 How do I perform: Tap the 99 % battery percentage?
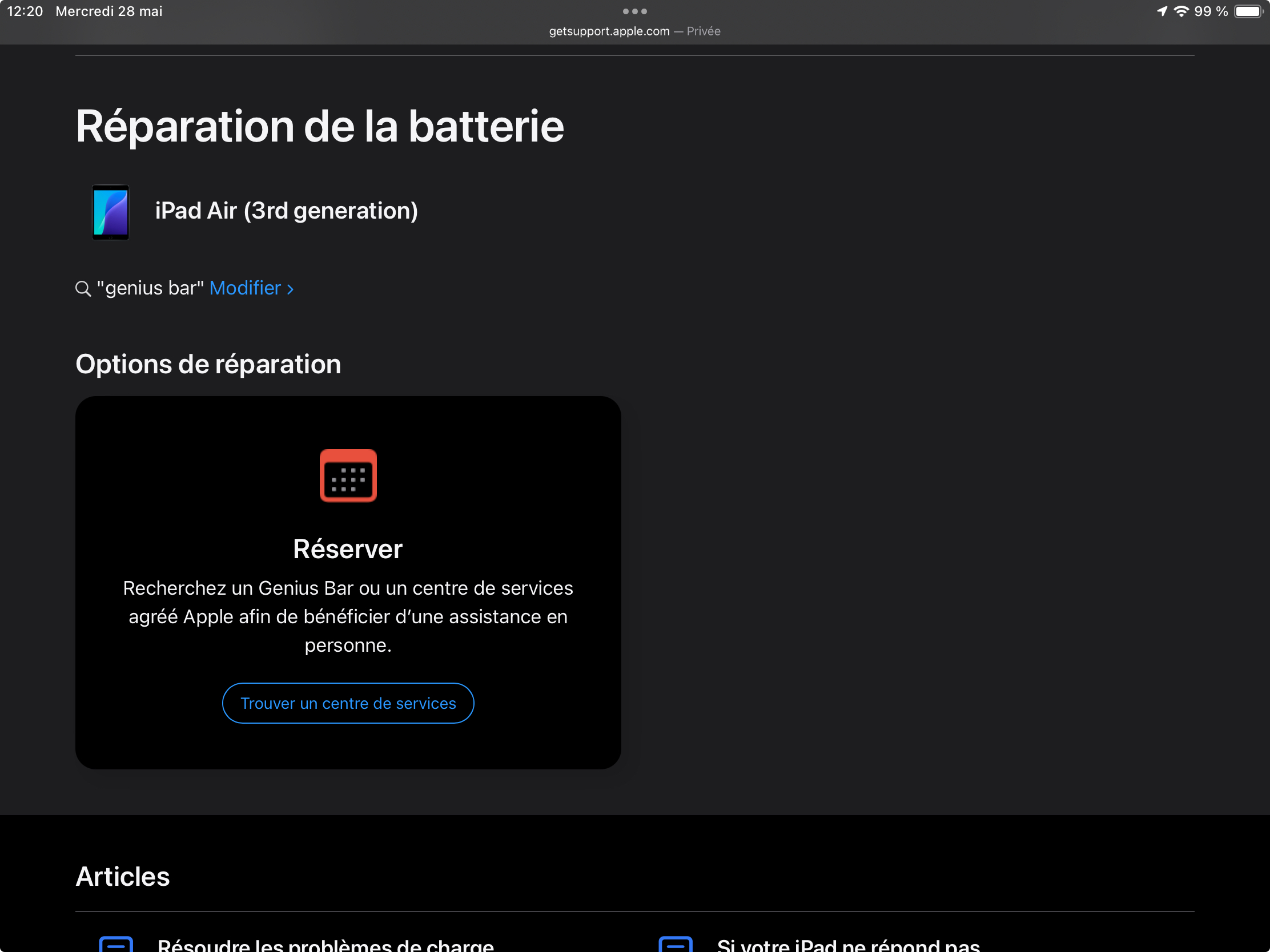(x=1211, y=11)
